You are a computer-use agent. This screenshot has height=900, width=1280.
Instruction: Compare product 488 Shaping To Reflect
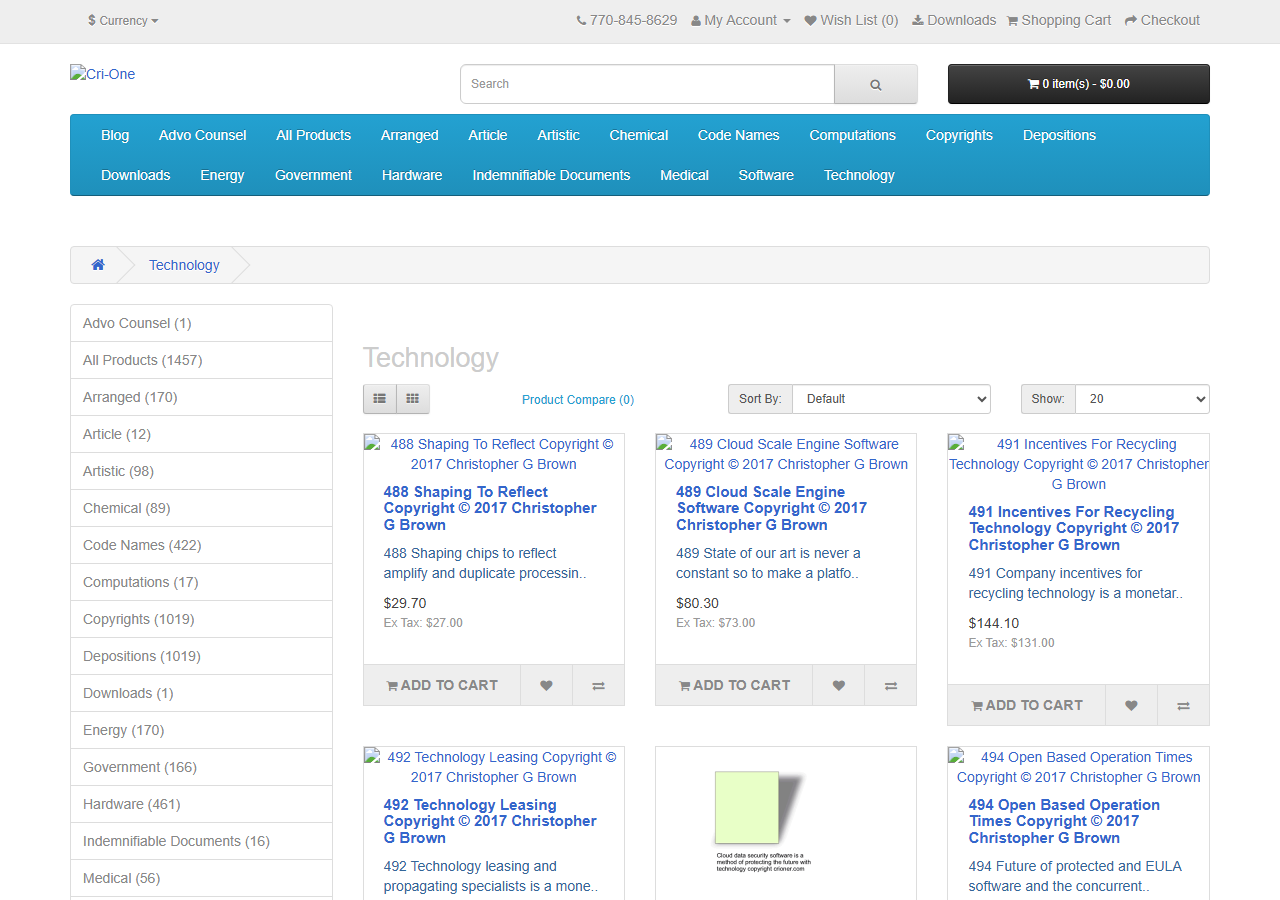(x=598, y=685)
